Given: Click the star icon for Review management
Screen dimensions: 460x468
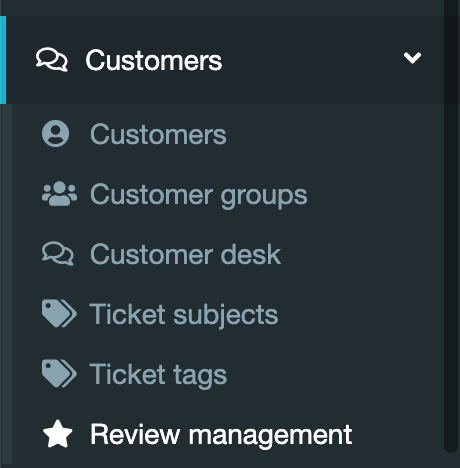Looking at the screenshot, I should point(58,434).
